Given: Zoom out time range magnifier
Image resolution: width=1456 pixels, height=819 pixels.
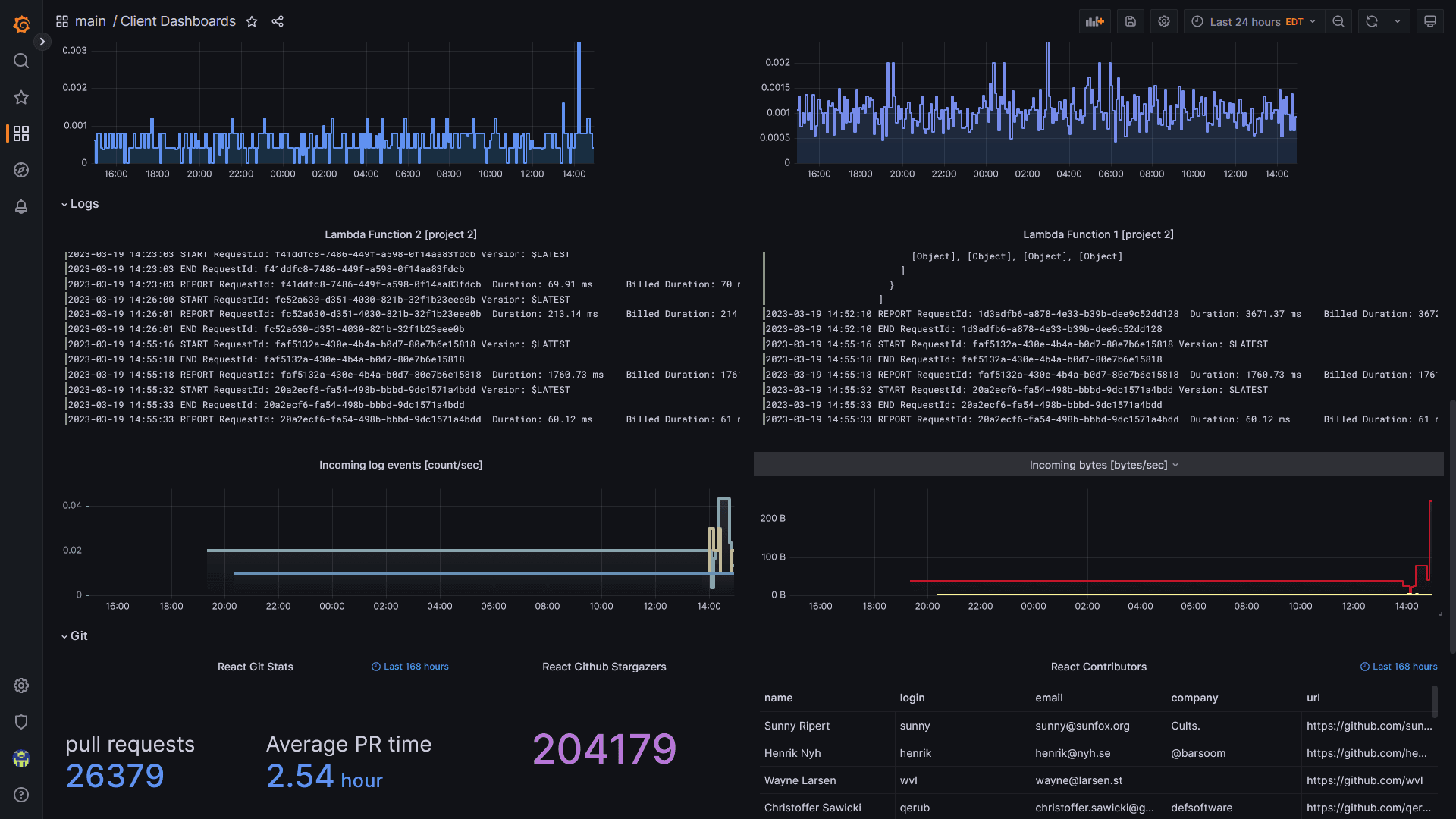Looking at the screenshot, I should 1338,21.
